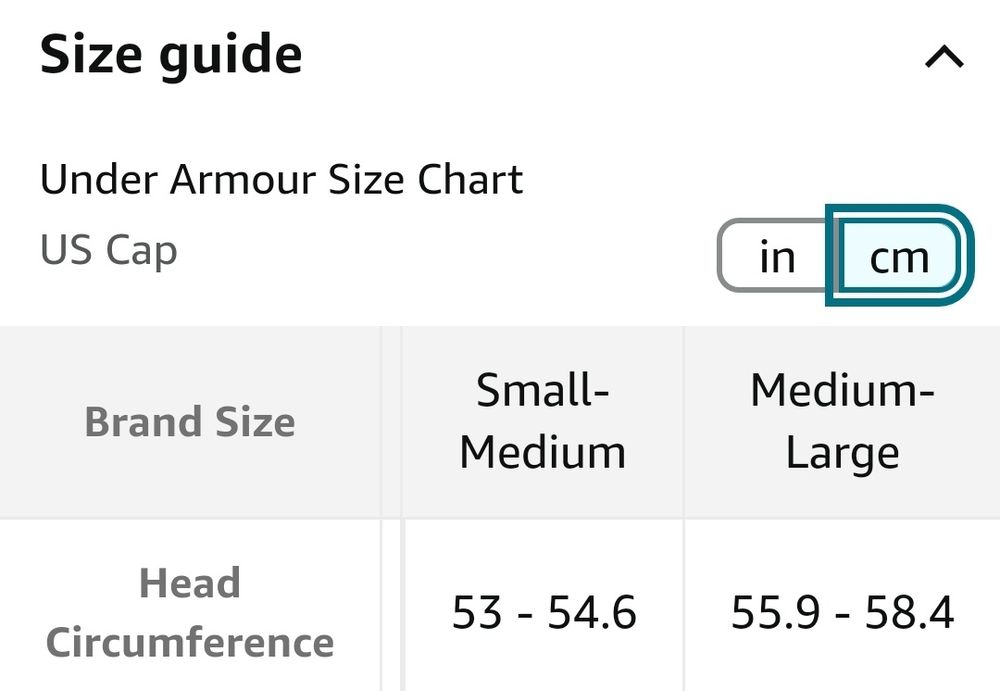Click the word "Large" under "Medium-"
1000x691 pixels.
[842, 453]
